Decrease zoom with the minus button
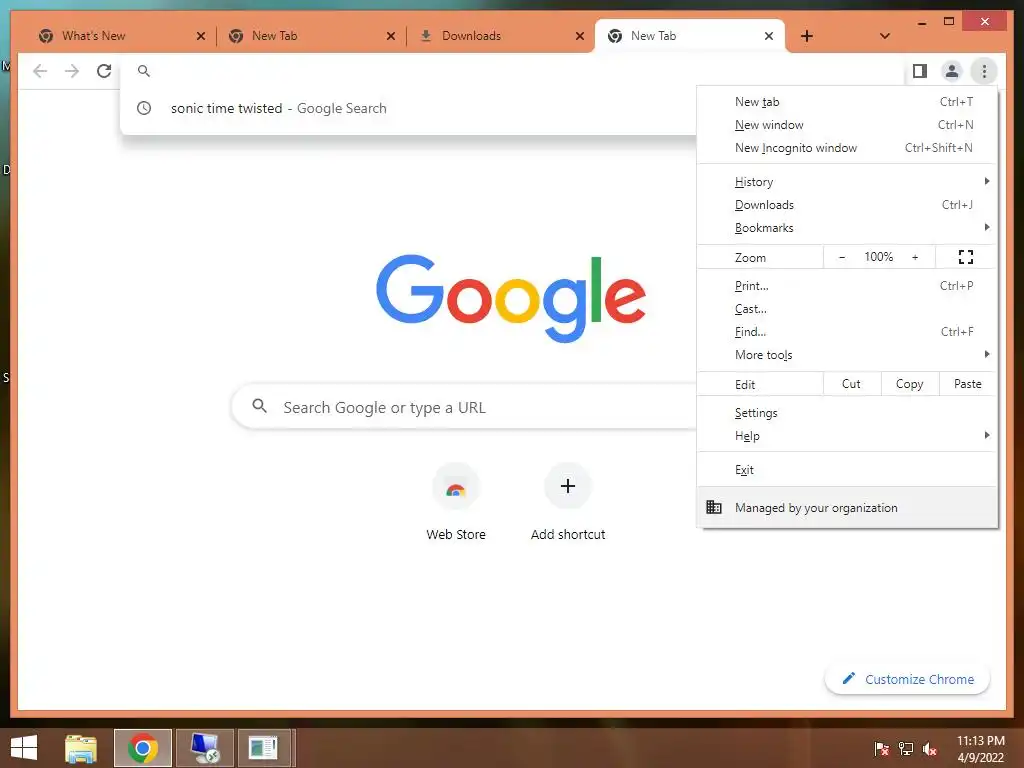 (x=842, y=257)
